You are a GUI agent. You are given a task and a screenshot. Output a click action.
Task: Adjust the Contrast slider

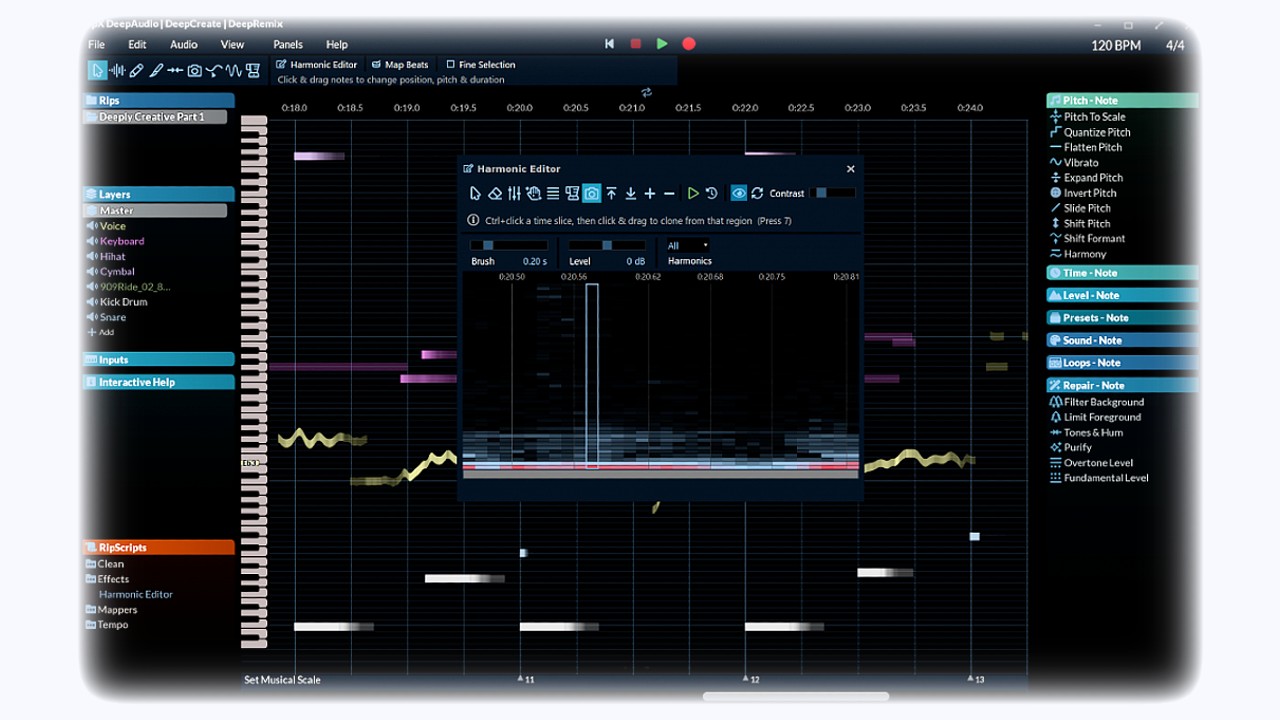pyautogui.click(x=835, y=193)
